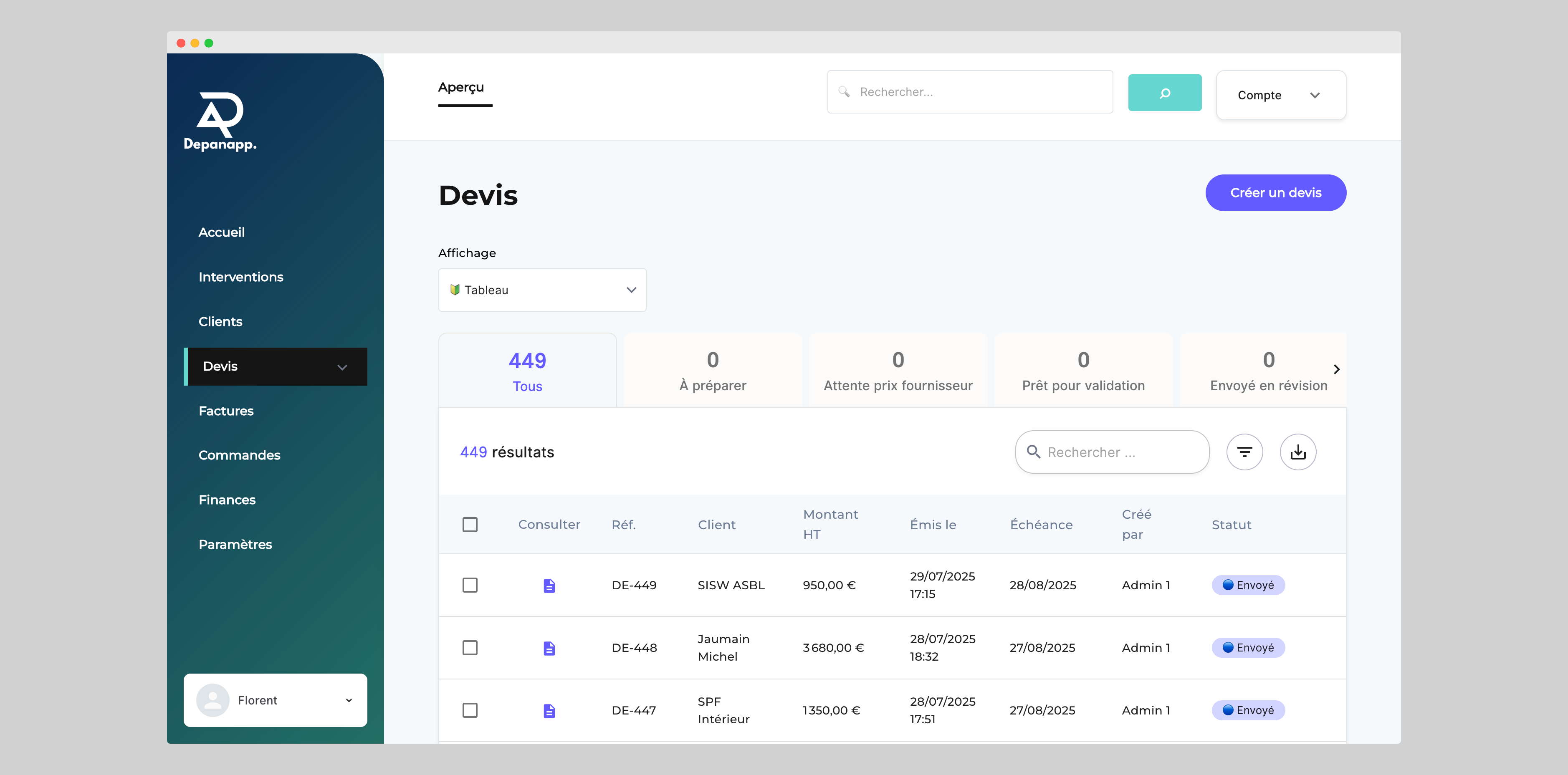
Task: Sort by Montant HT column header
Action: [x=830, y=524]
